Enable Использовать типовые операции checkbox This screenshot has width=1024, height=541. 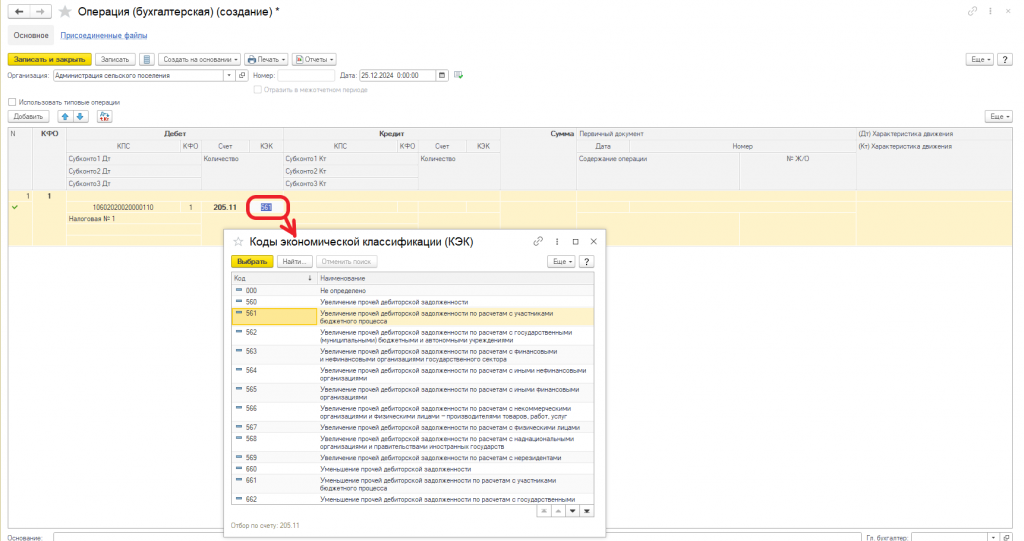tap(12, 102)
